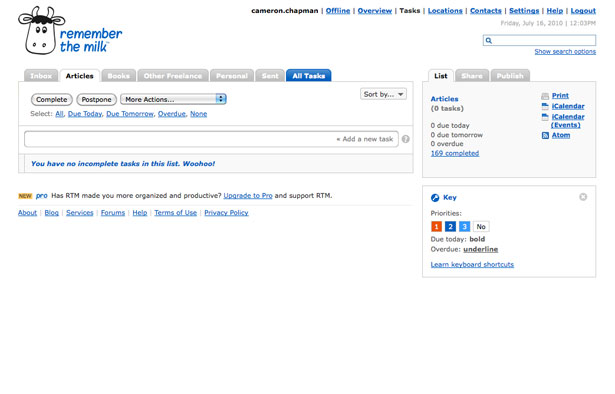
Task: Click the search input box
Action: pos(539,40)
